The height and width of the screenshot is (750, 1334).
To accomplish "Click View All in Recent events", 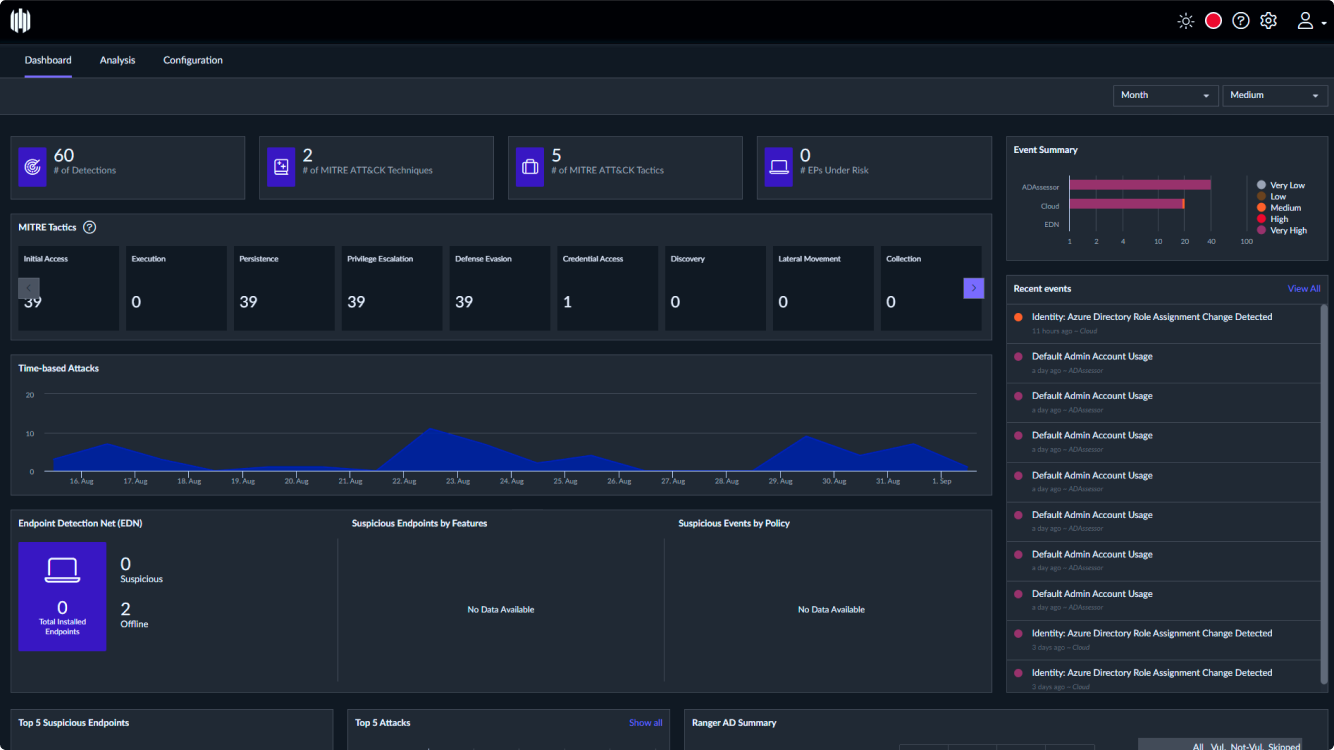I will [1303, 289].
